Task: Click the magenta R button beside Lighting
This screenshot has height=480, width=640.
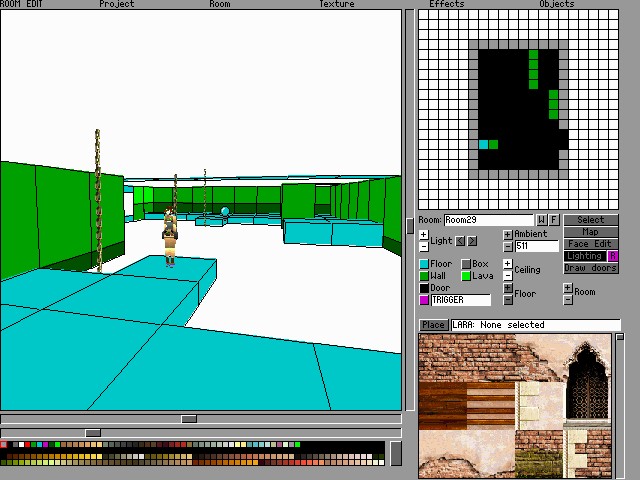Action: coord(613,256)
